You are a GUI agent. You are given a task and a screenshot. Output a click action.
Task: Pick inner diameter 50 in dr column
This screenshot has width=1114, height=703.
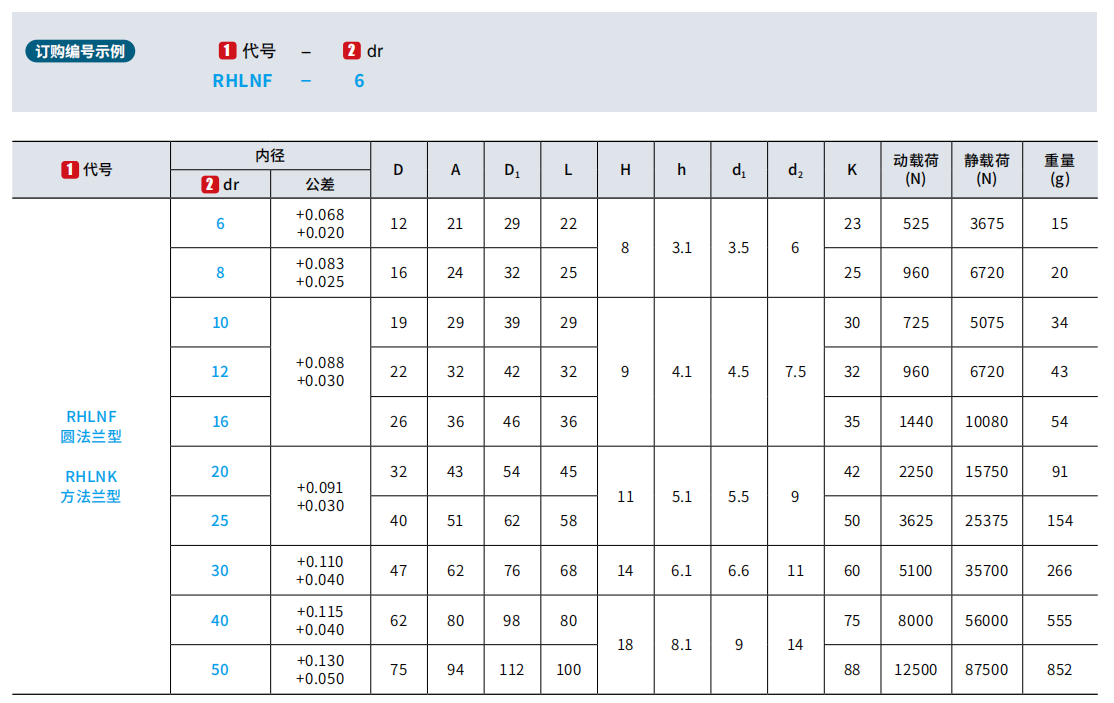[x=220, y=669]
